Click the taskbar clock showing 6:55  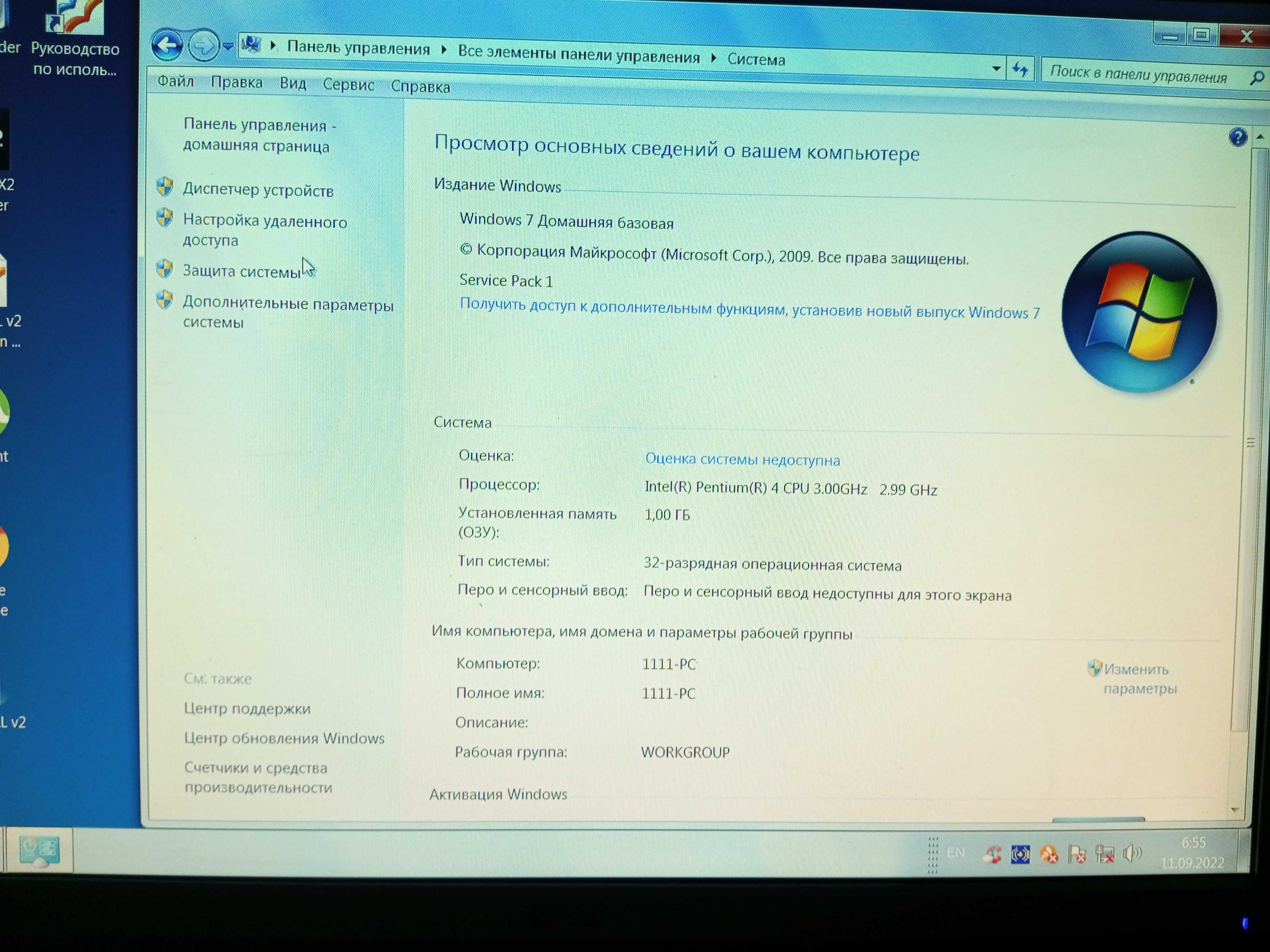pyautogui.click(x=1192, y=853)
